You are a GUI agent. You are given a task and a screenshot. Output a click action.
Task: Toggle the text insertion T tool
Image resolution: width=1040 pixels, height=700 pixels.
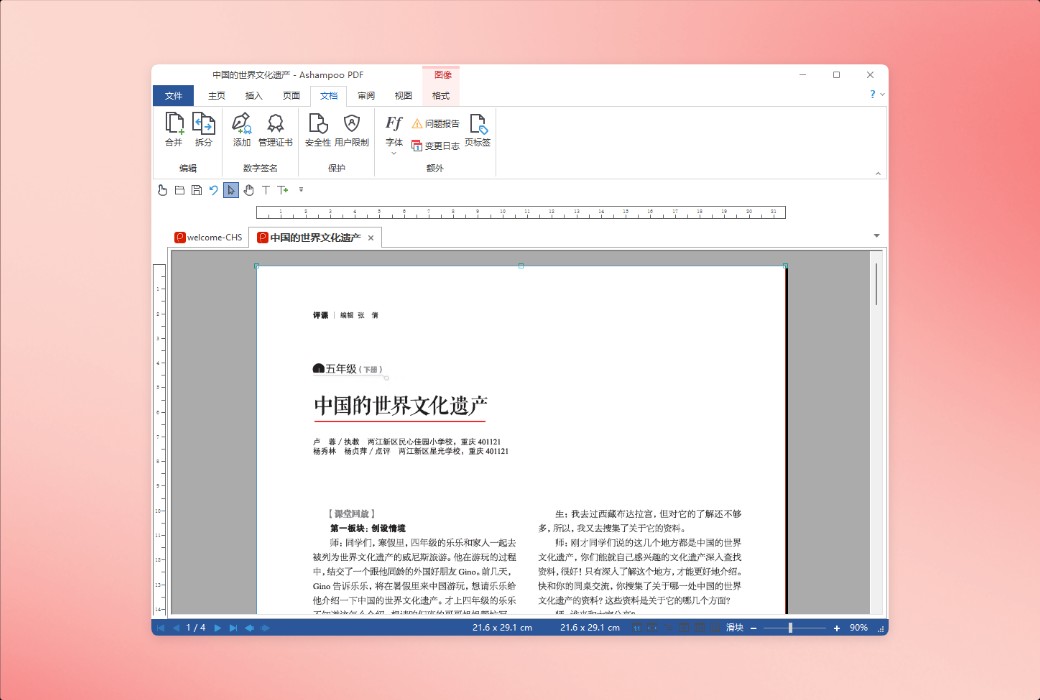tap(264, 190)
